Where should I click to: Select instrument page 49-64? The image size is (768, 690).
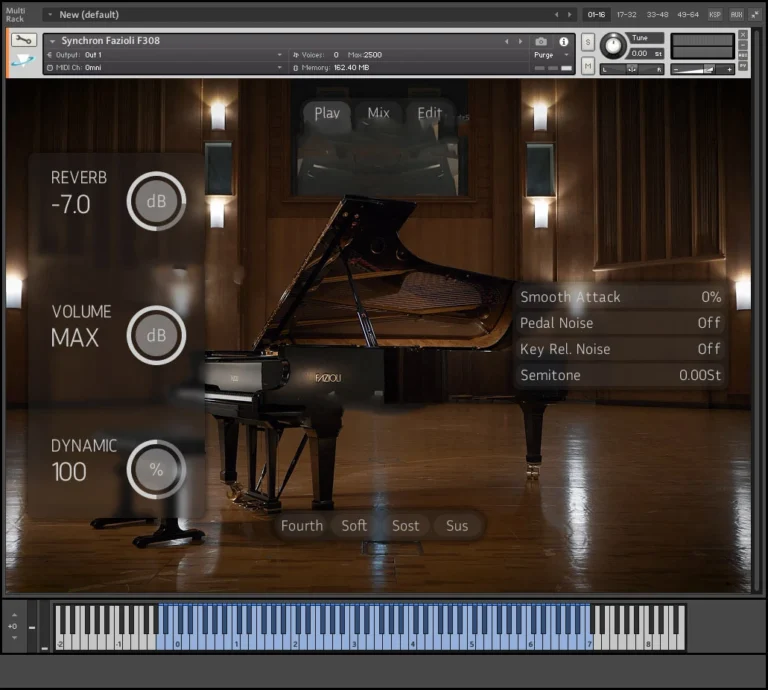coord(688,15)
